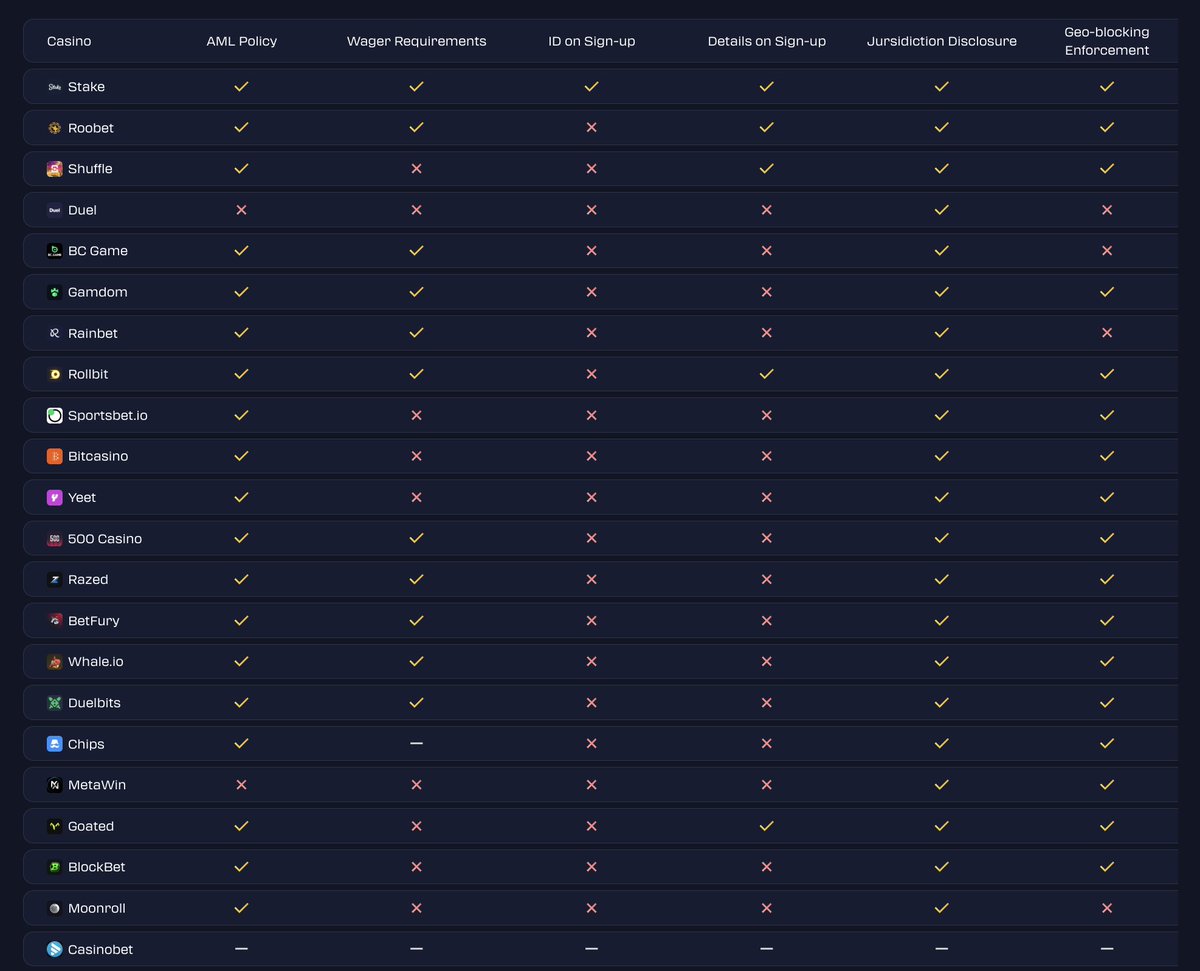Image resolution: width=1200 pixels, height=971 pixels.
Task: Click the Stake ID on Sign-up checkmark
Action: 591,87
